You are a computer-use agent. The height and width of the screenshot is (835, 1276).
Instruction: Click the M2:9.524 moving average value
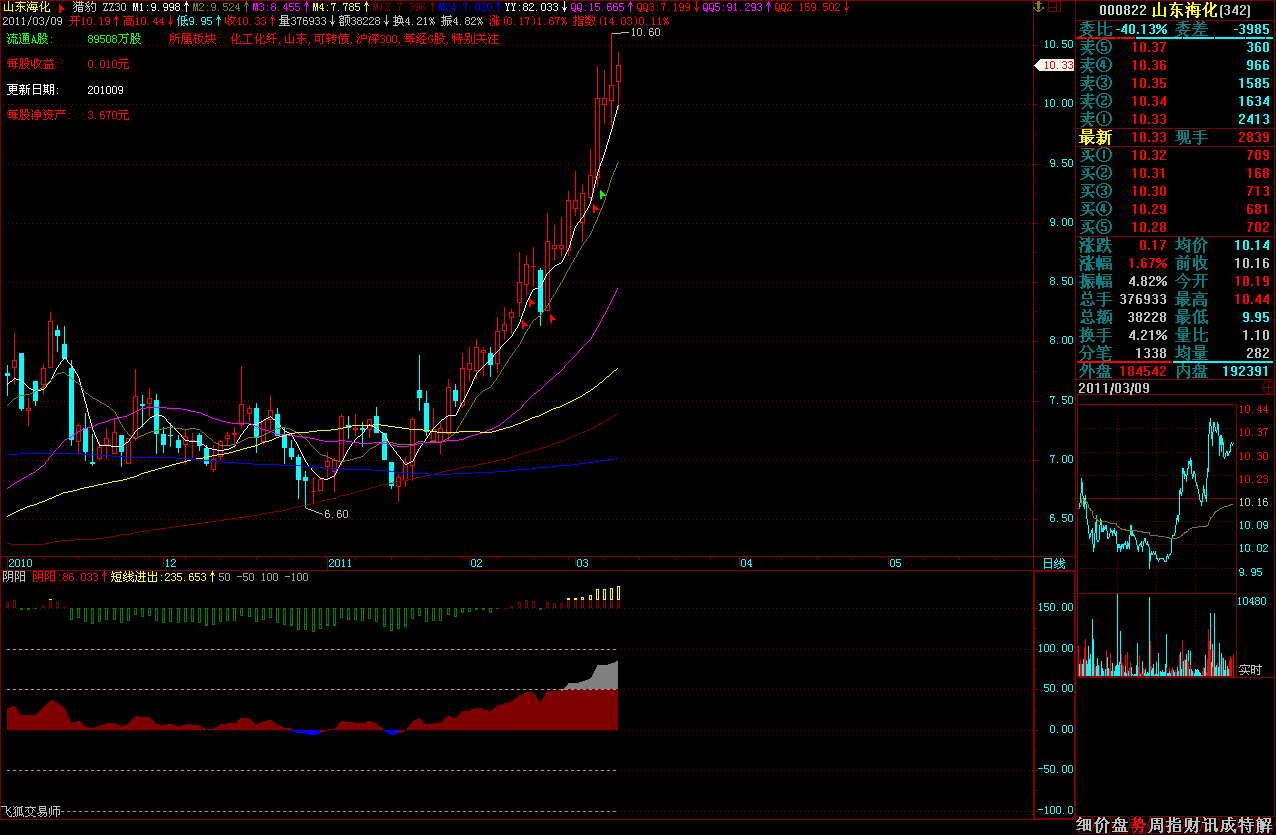click(222, 7)
